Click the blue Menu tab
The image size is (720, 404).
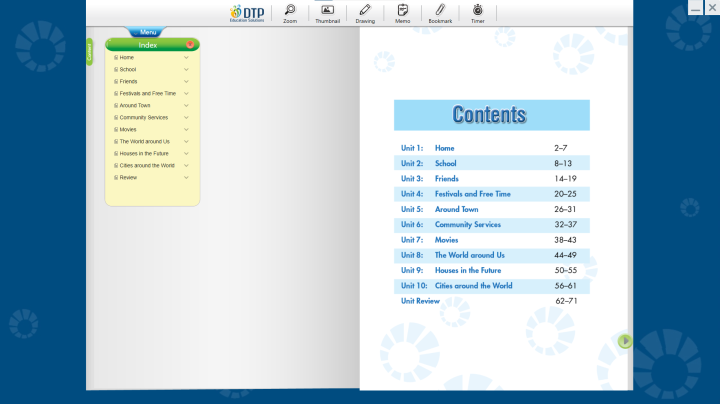pyautogui.click(x=148, y=33)
